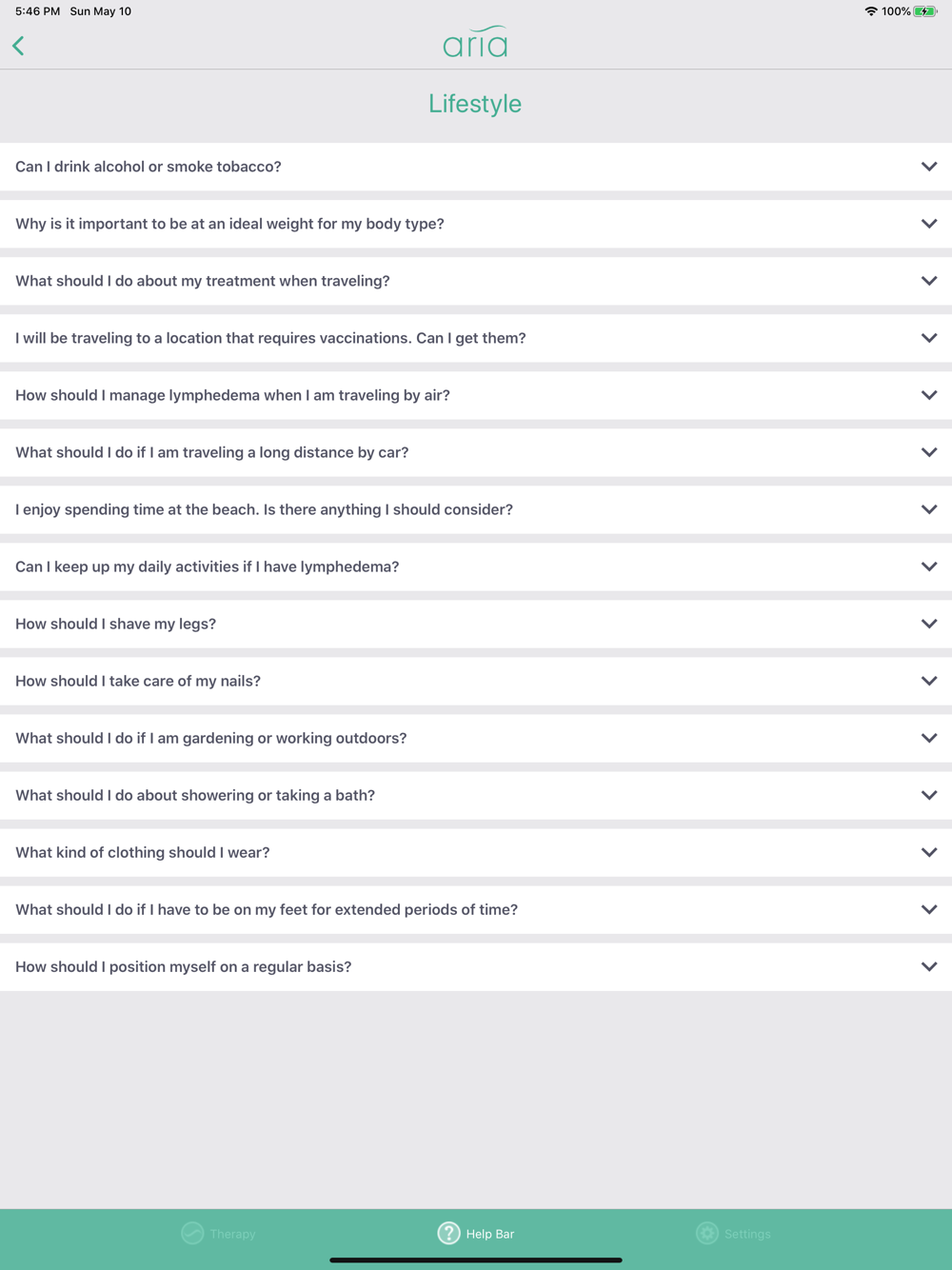Expand long distance car travel question
This screenshot has width=952, height=1270.
point(475,452)
